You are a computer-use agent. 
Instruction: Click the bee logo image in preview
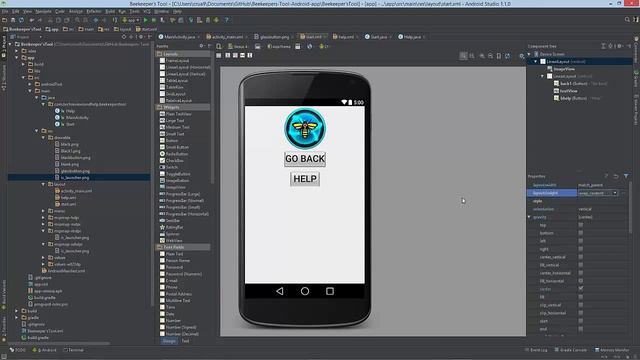pyautogui.click(x=305, y=128)
